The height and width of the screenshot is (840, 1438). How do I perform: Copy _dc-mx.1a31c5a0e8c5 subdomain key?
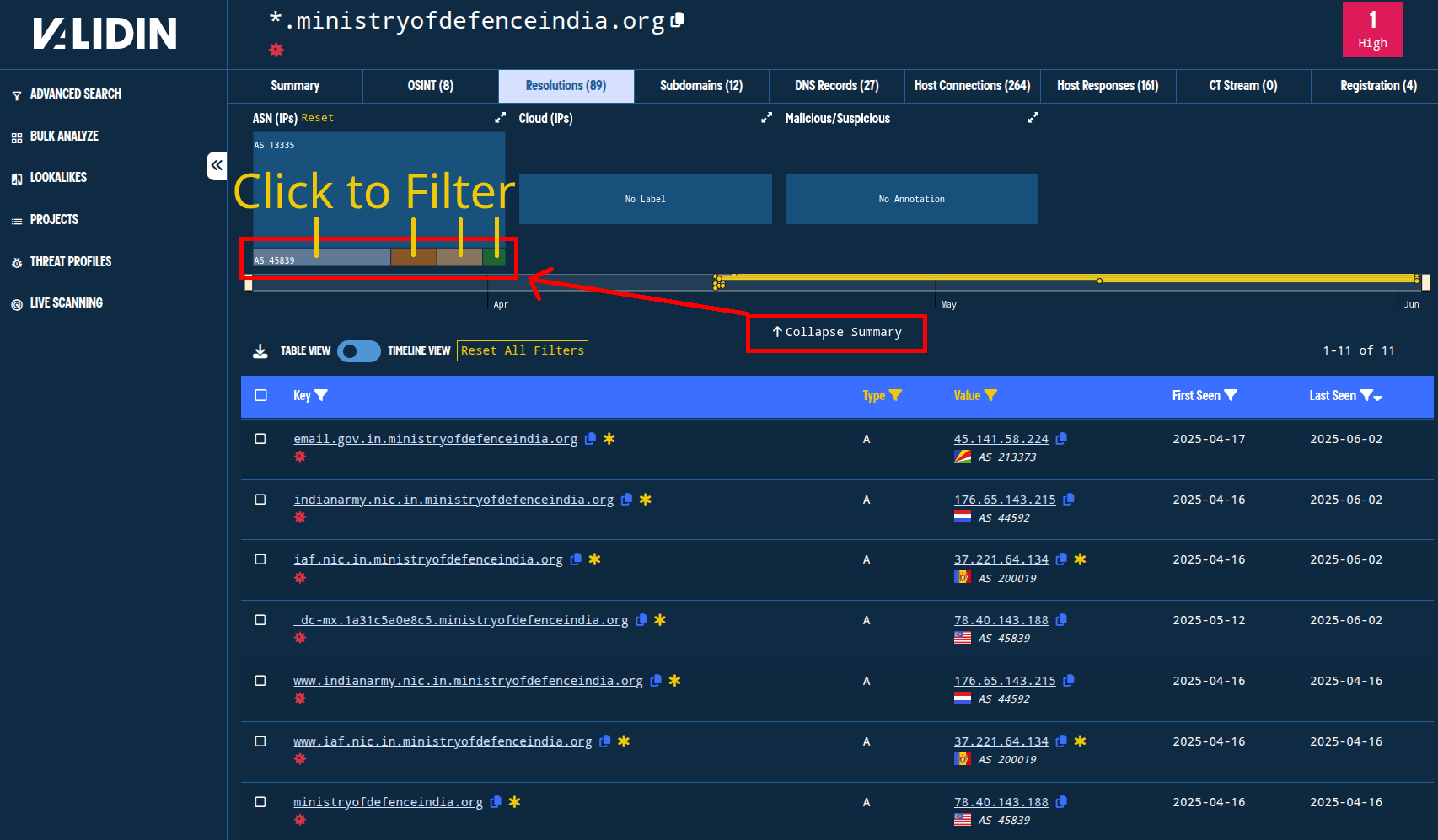(641, 620)
